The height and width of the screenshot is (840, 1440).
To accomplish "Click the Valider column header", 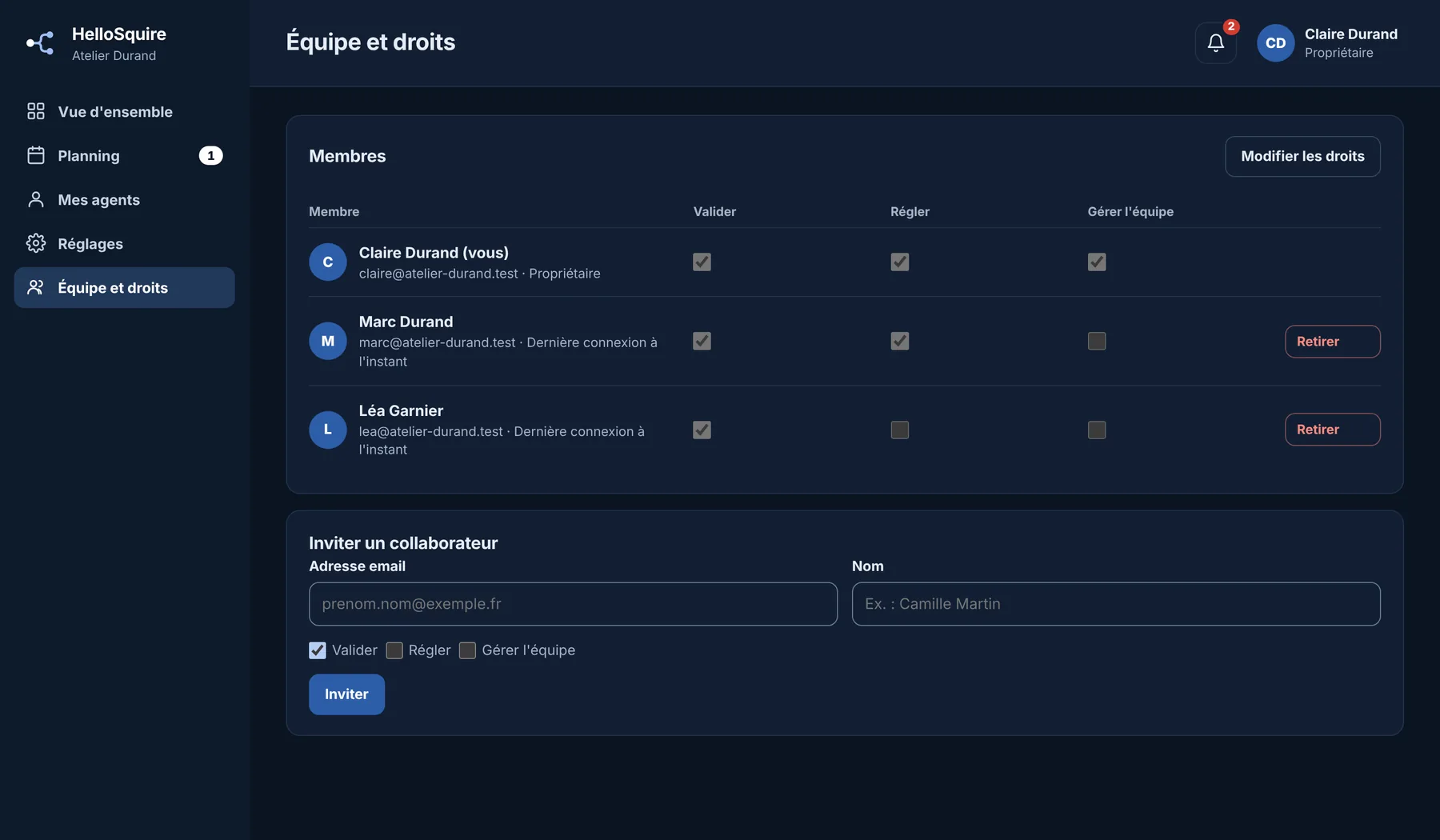I will (714, 211).
